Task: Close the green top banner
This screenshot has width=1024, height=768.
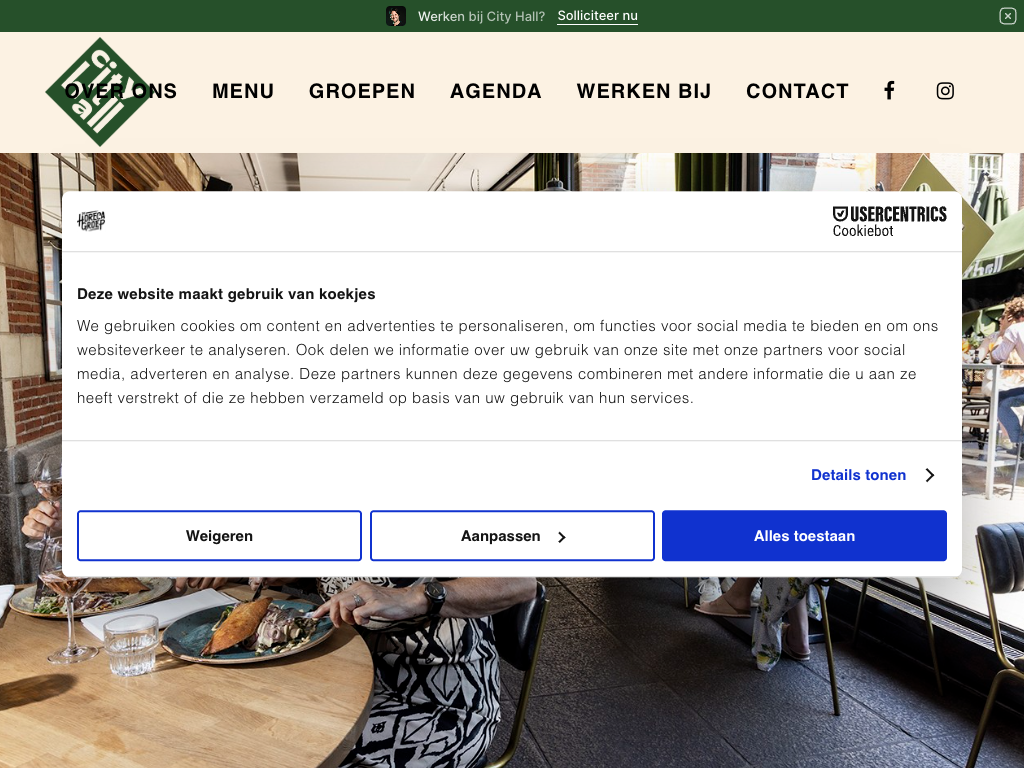Action: pyautogui.click(x=1007, y=16)
